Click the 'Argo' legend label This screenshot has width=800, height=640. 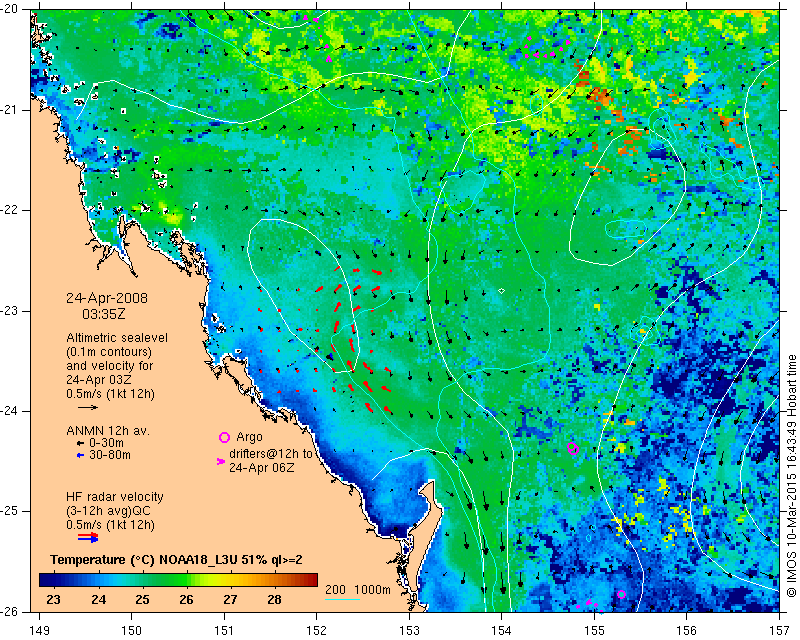[x=249, y=437]
